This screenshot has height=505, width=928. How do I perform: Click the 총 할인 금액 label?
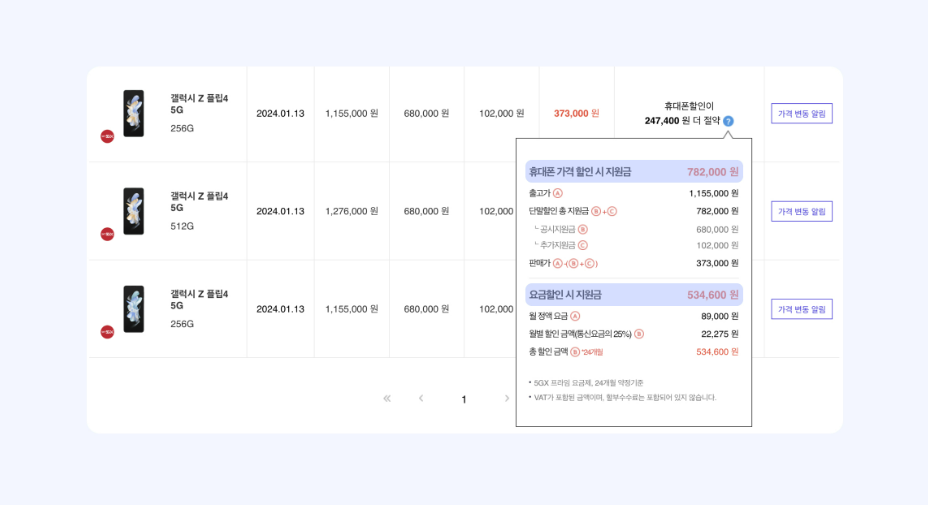pos(548,352)
